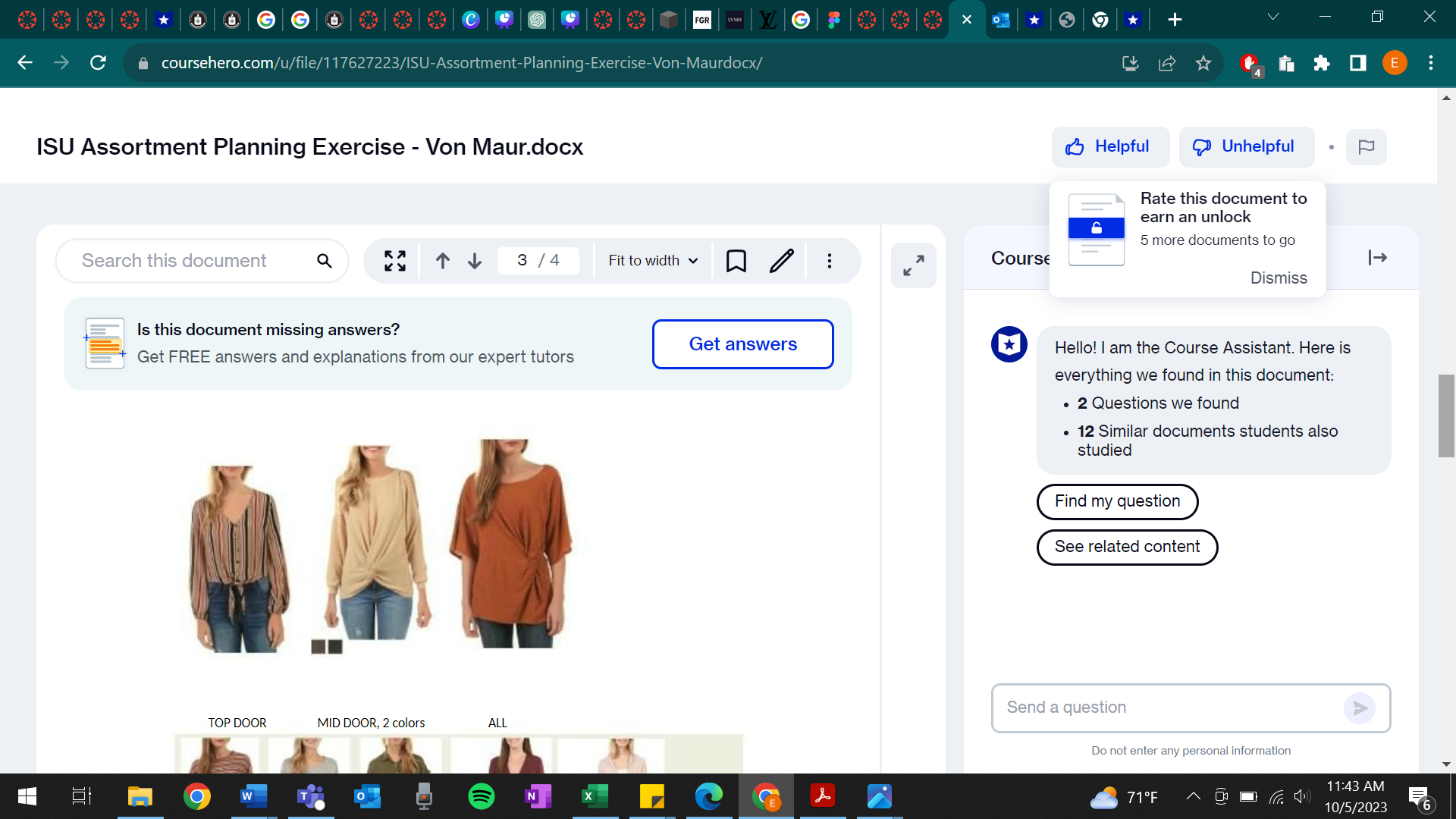Open Word from the taskbar
Image resolution: width=1456 pixels, height=819 pixels.
coord(253,796)
